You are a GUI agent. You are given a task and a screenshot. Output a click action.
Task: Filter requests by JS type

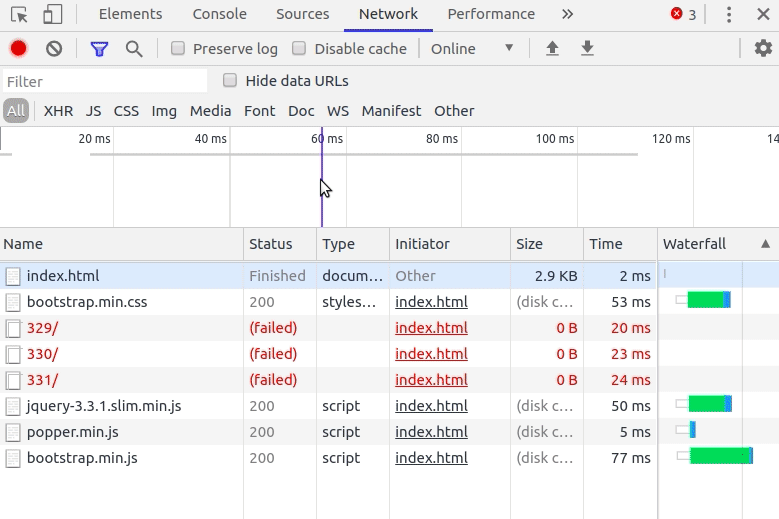[93, 111]
